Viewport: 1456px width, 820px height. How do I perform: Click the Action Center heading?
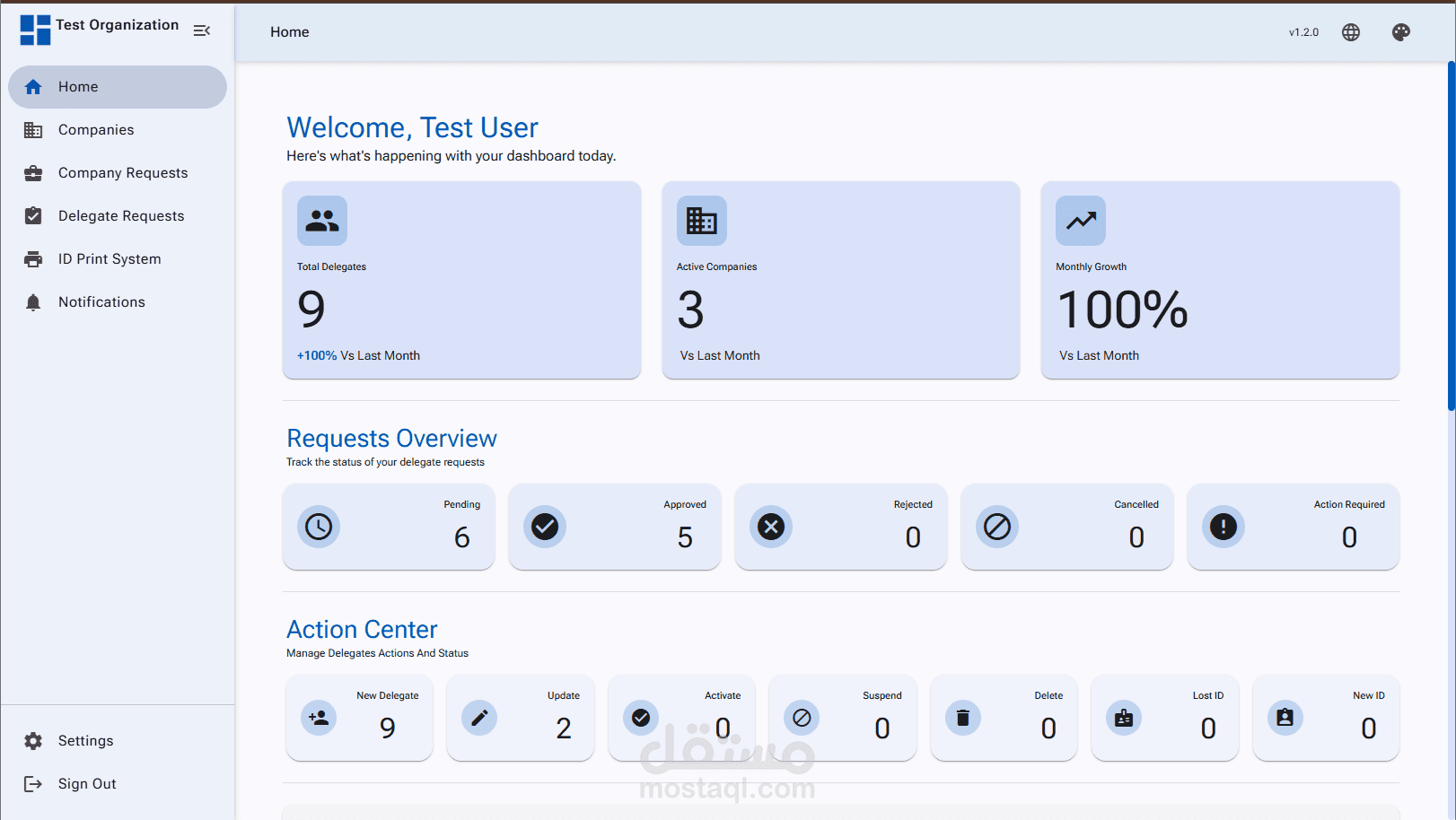pos(362,629)
